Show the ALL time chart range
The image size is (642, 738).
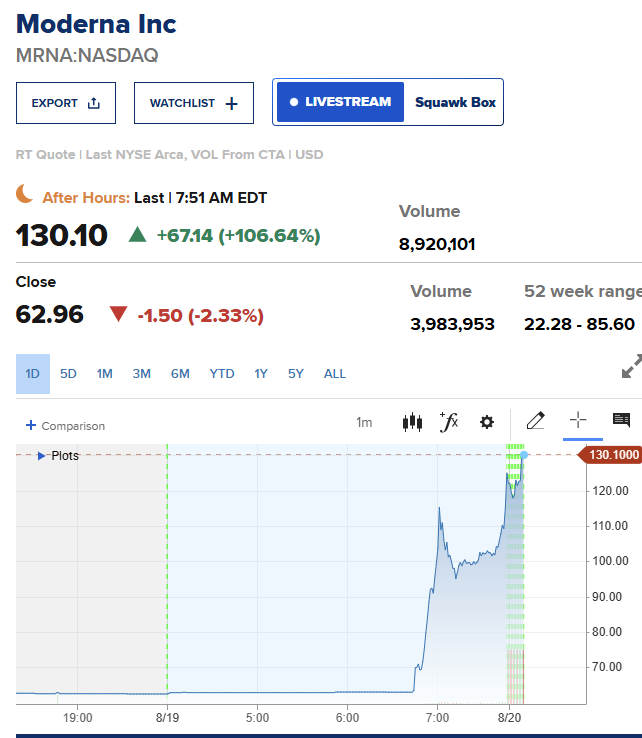(x=335, y=374)
